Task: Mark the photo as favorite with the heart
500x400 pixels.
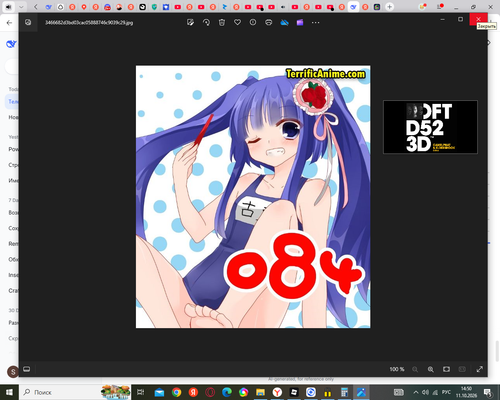Action: [x=237, y=23]
